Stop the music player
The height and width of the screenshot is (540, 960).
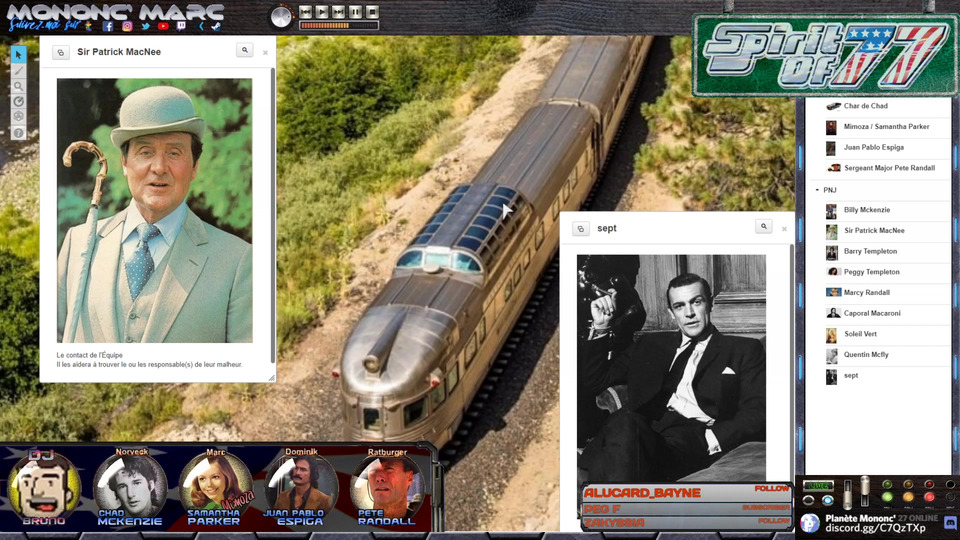[x=372, y=12]
